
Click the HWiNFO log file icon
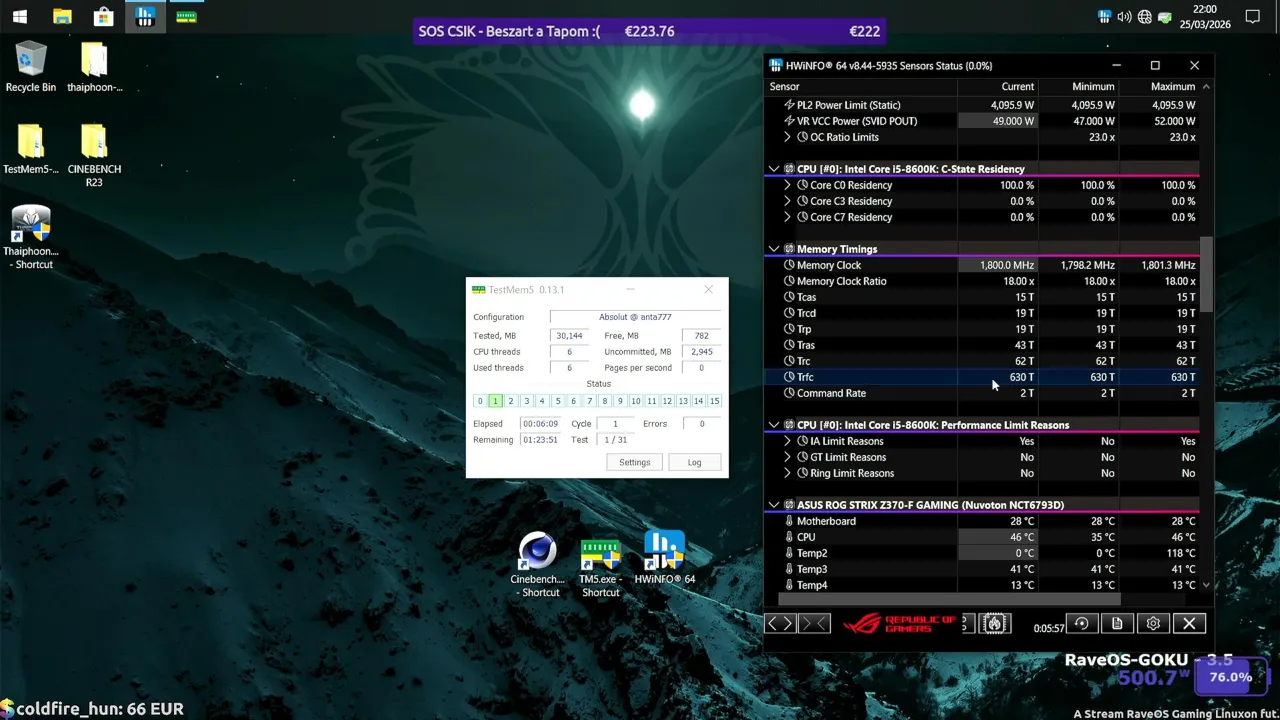click(x=1117, y=623)
